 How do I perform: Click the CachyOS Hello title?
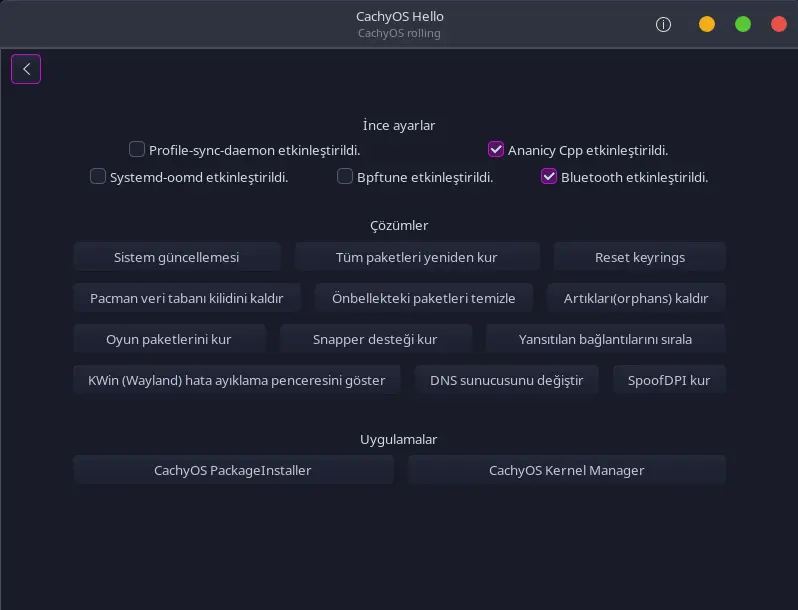click(x=400, y=17)
